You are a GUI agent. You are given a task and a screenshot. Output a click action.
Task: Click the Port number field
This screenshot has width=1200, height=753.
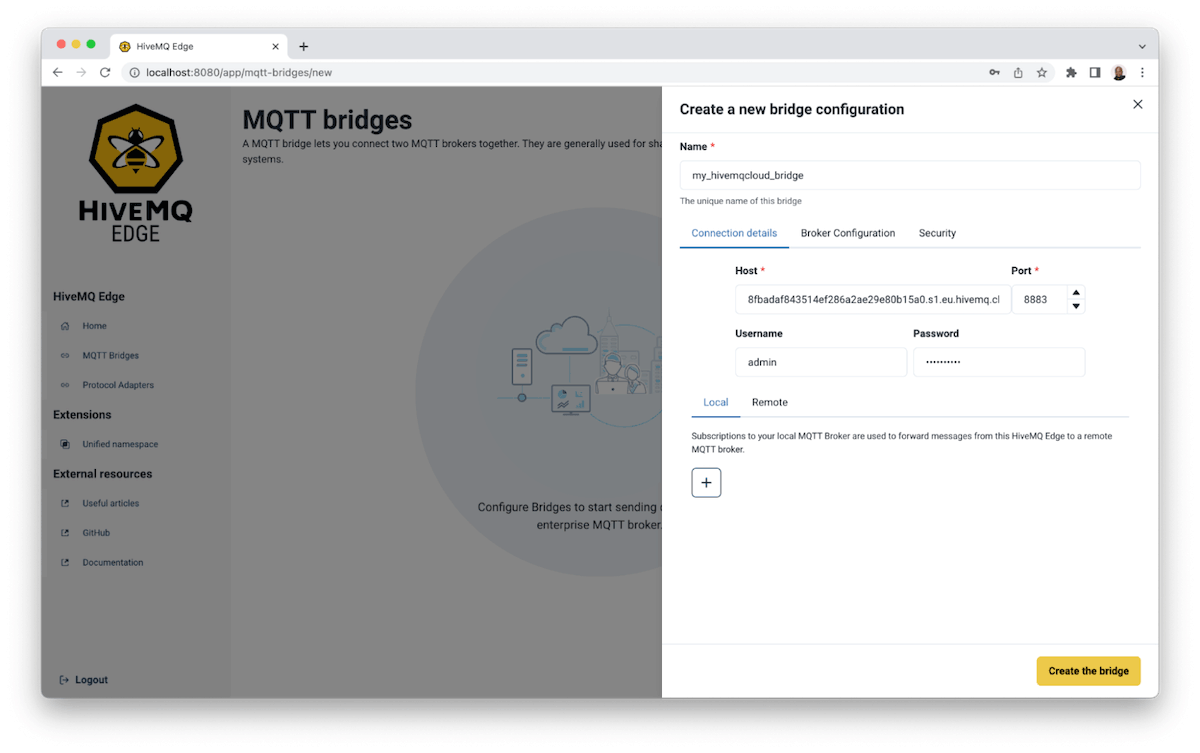(x=1040, y=299)
